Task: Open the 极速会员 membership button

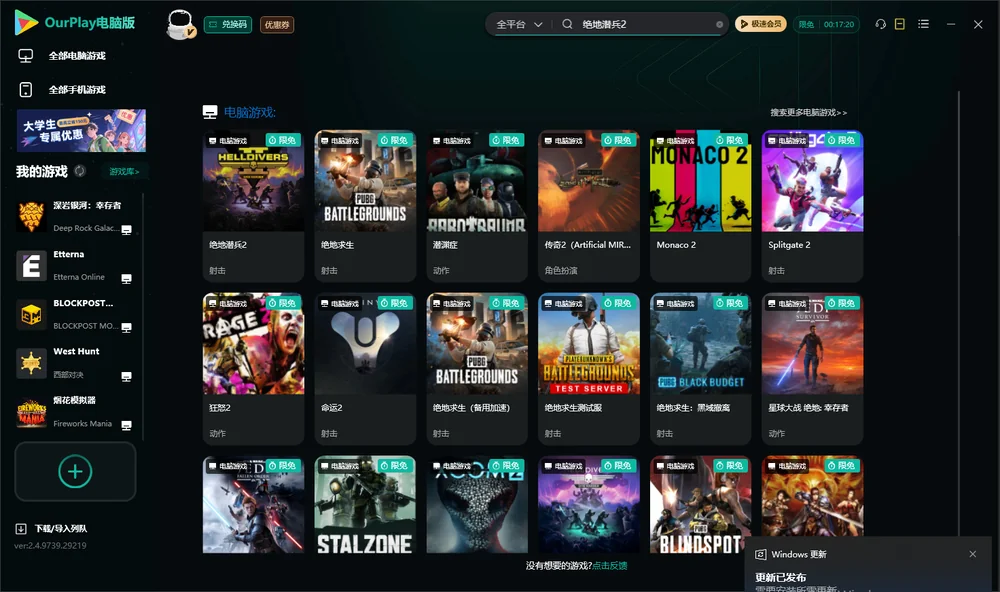Action: pos(760,24)
